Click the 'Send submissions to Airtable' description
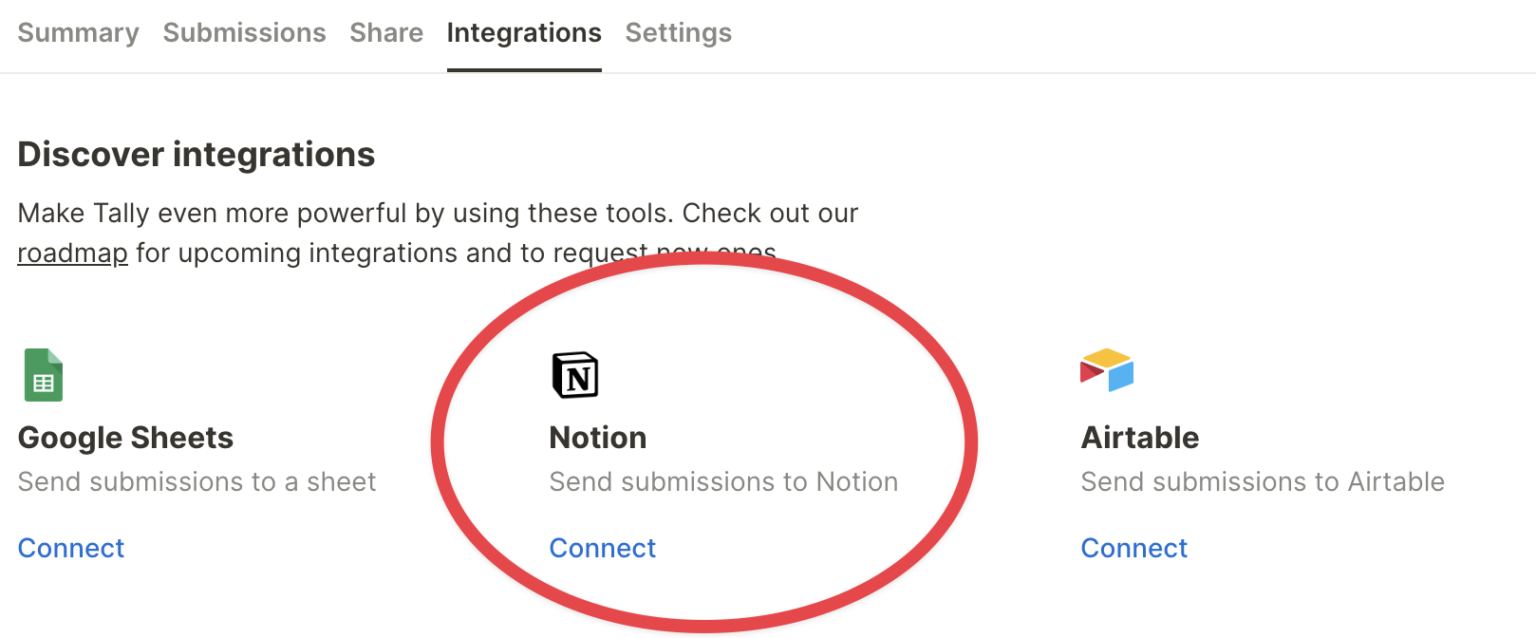Screen dimensions: 1536x638 [1262, 482]
